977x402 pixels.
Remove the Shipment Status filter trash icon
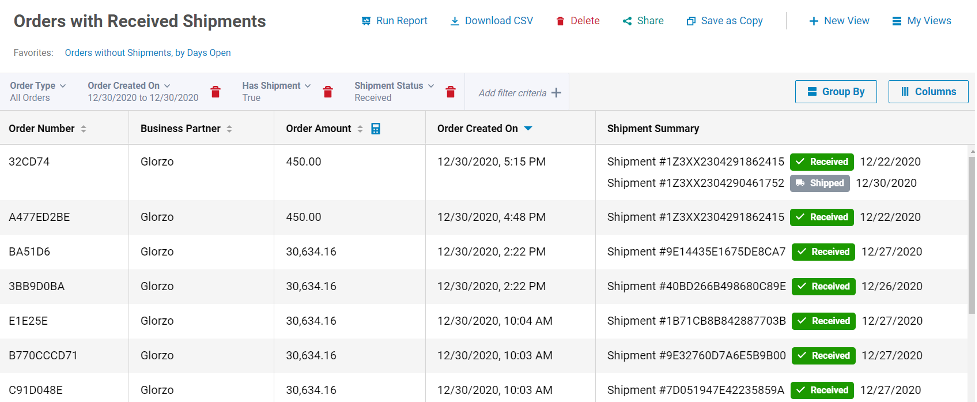coord(450,92)
